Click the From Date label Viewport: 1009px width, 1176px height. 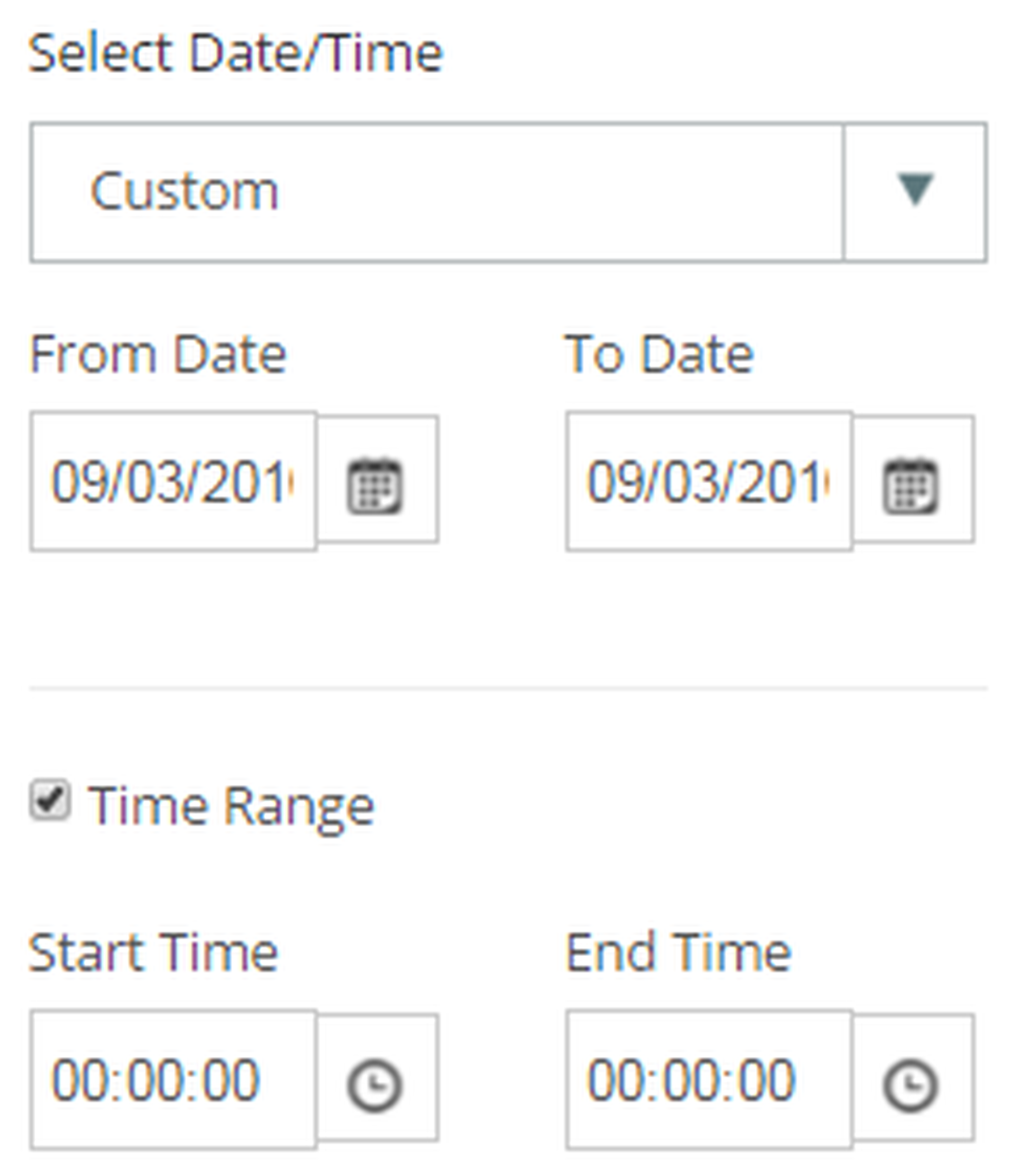[158, 355]
